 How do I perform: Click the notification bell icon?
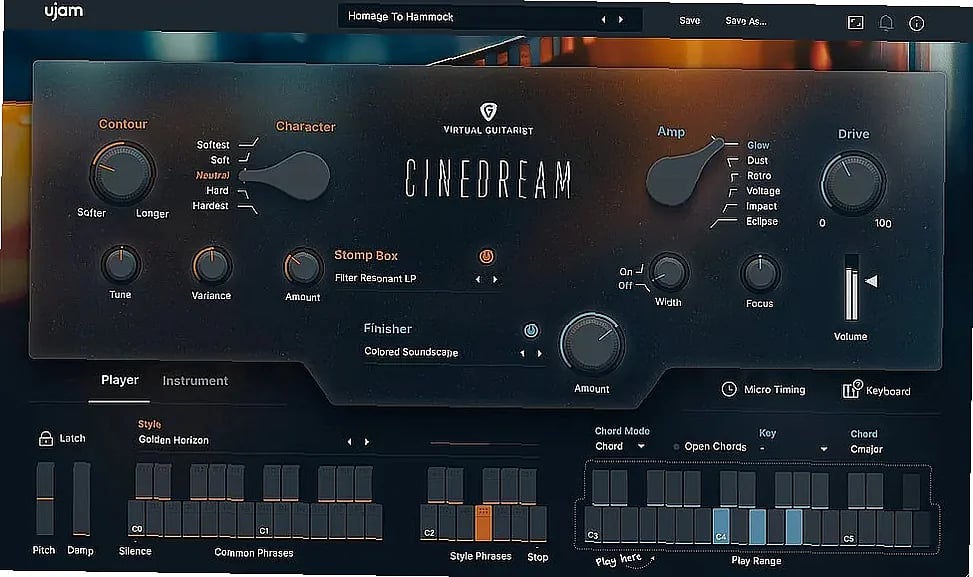(x=886, y=22)
